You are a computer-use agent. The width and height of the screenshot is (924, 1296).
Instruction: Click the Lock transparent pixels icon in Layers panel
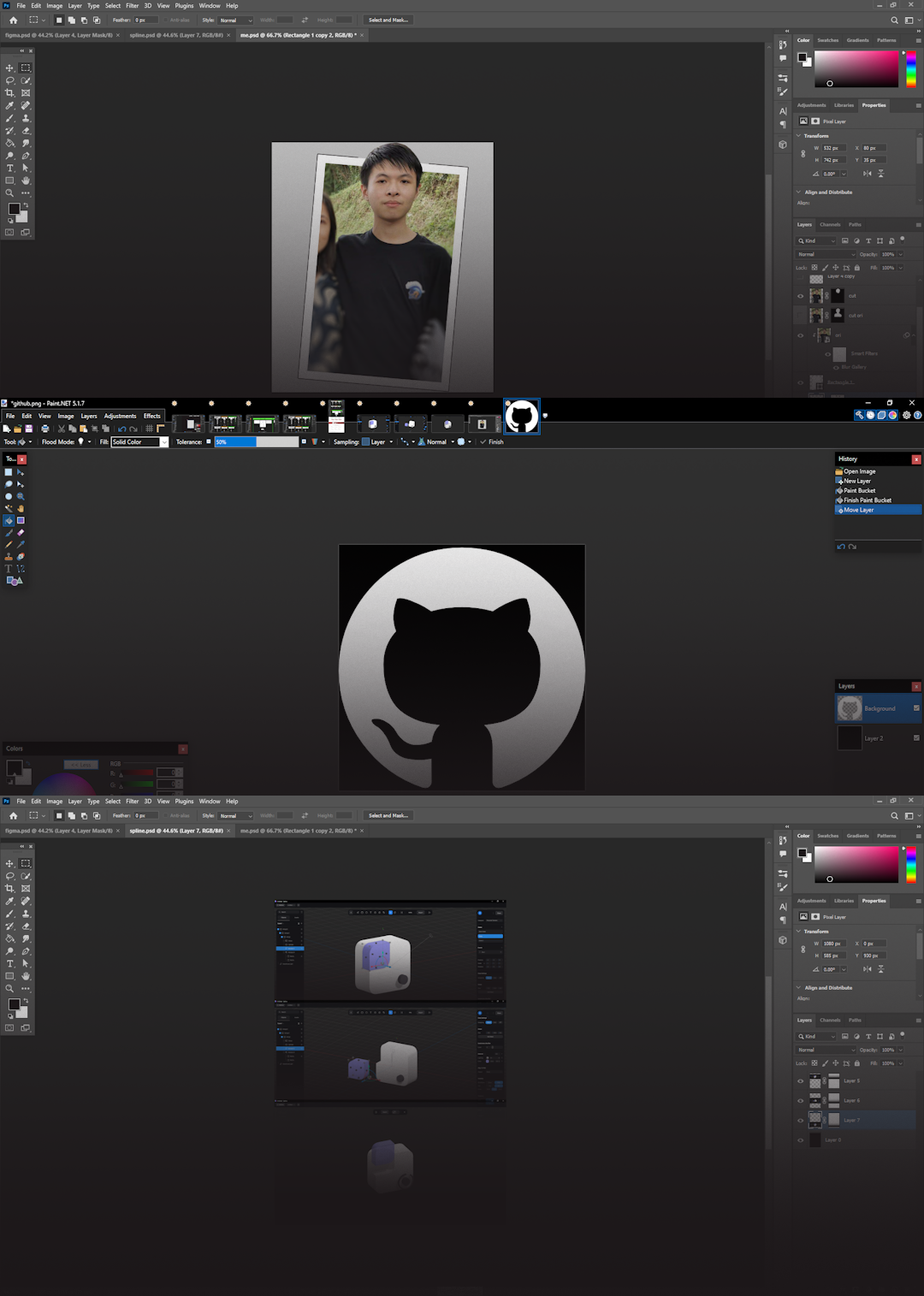(x=814, y=268)
